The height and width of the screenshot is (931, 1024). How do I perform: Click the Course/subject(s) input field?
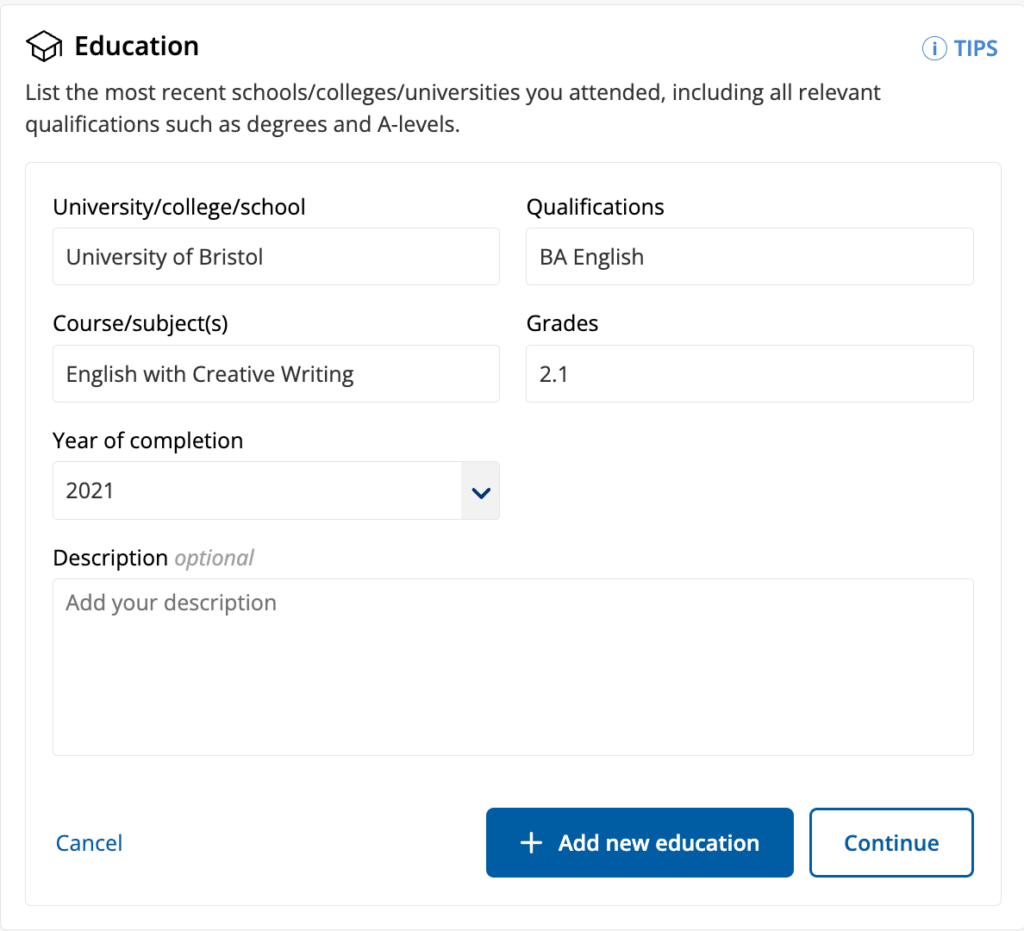(x=276, y=373)
